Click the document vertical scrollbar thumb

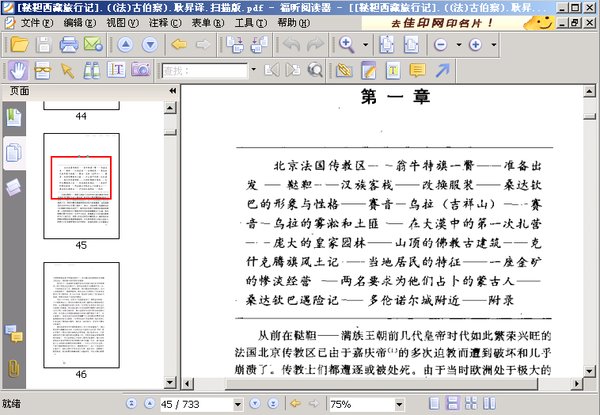(589, 116)
